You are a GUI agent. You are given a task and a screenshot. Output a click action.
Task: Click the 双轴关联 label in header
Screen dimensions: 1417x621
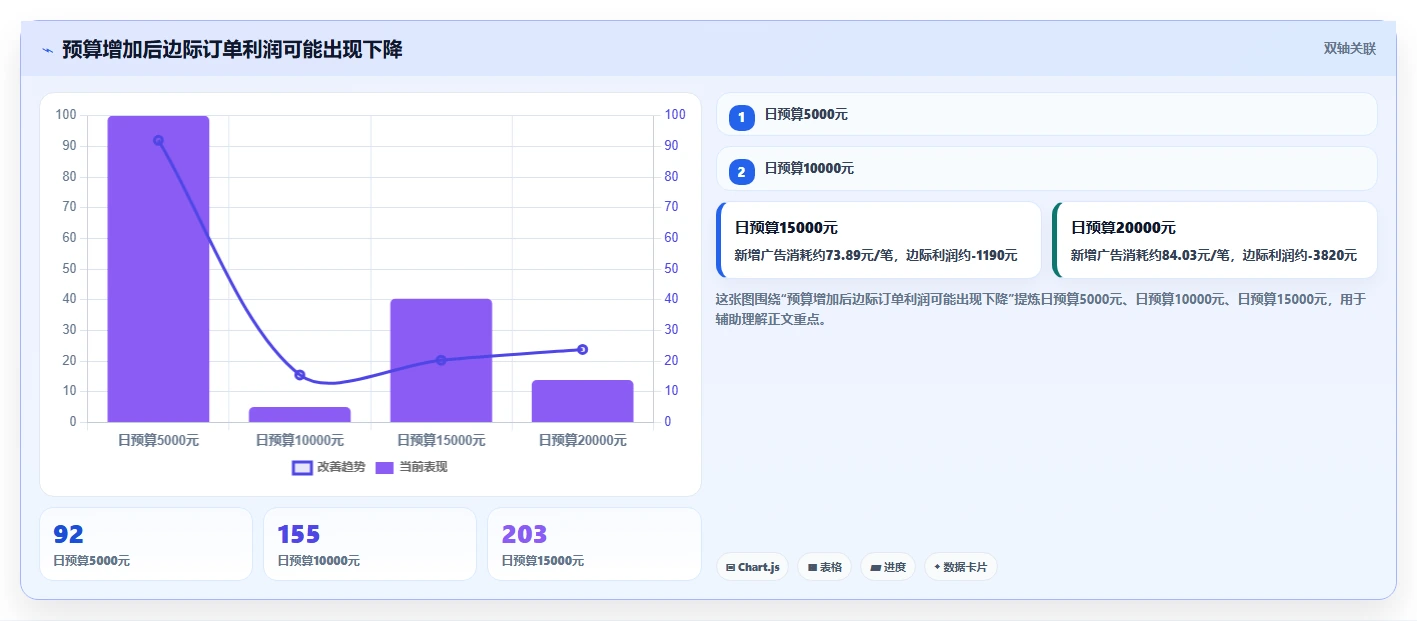(x=1350, y=49)
